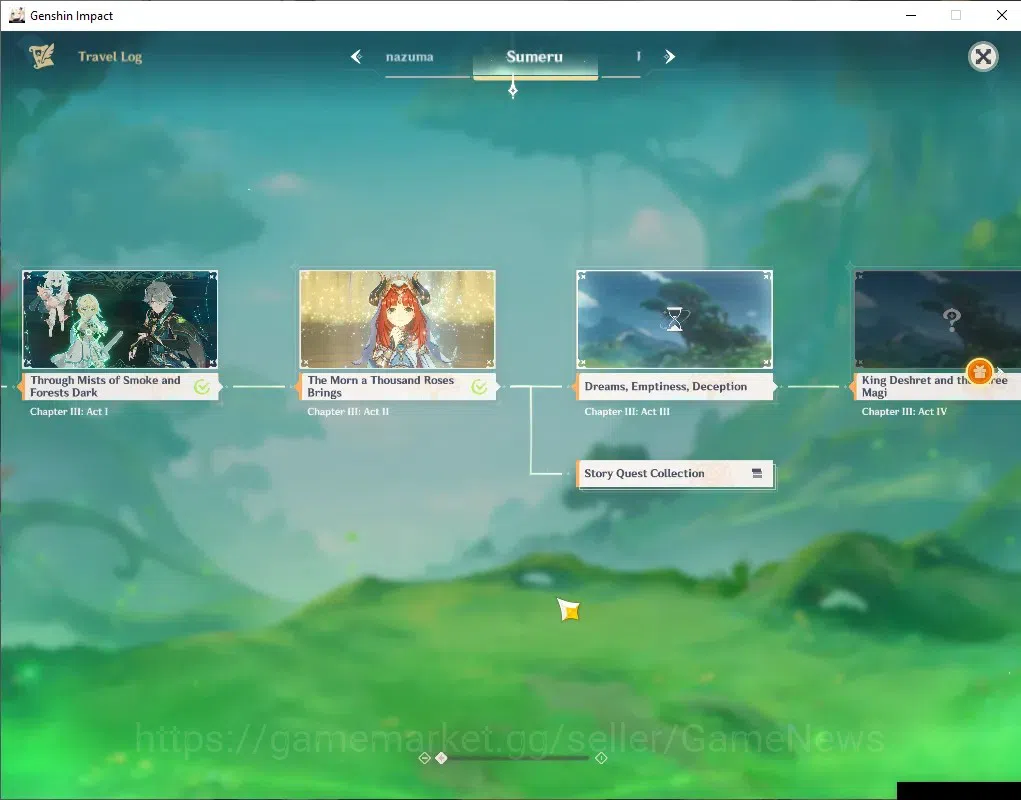1021x800 pixels.
Task: Click the timeline scrollbar track
Action: point(518,758)
